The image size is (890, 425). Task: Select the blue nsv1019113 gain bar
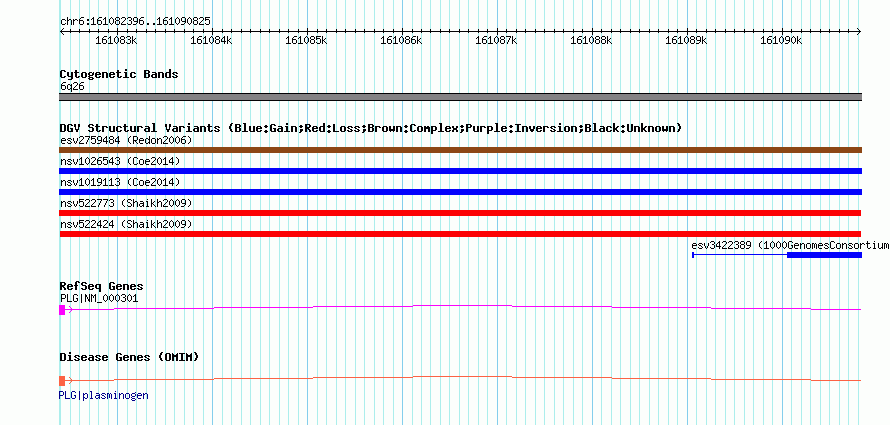pyautogui.click(x=460, y=192)
